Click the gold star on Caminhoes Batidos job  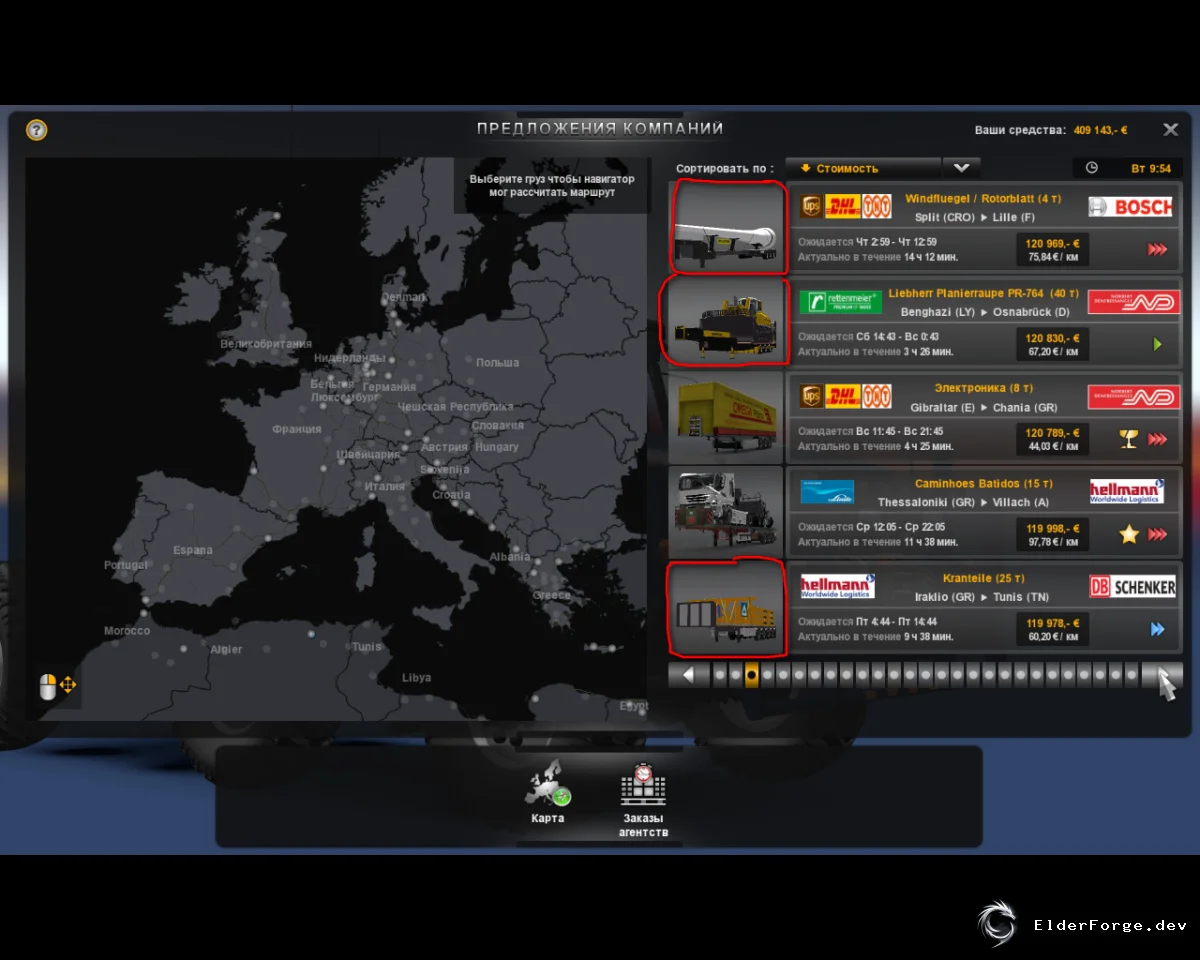(1129, 534)
